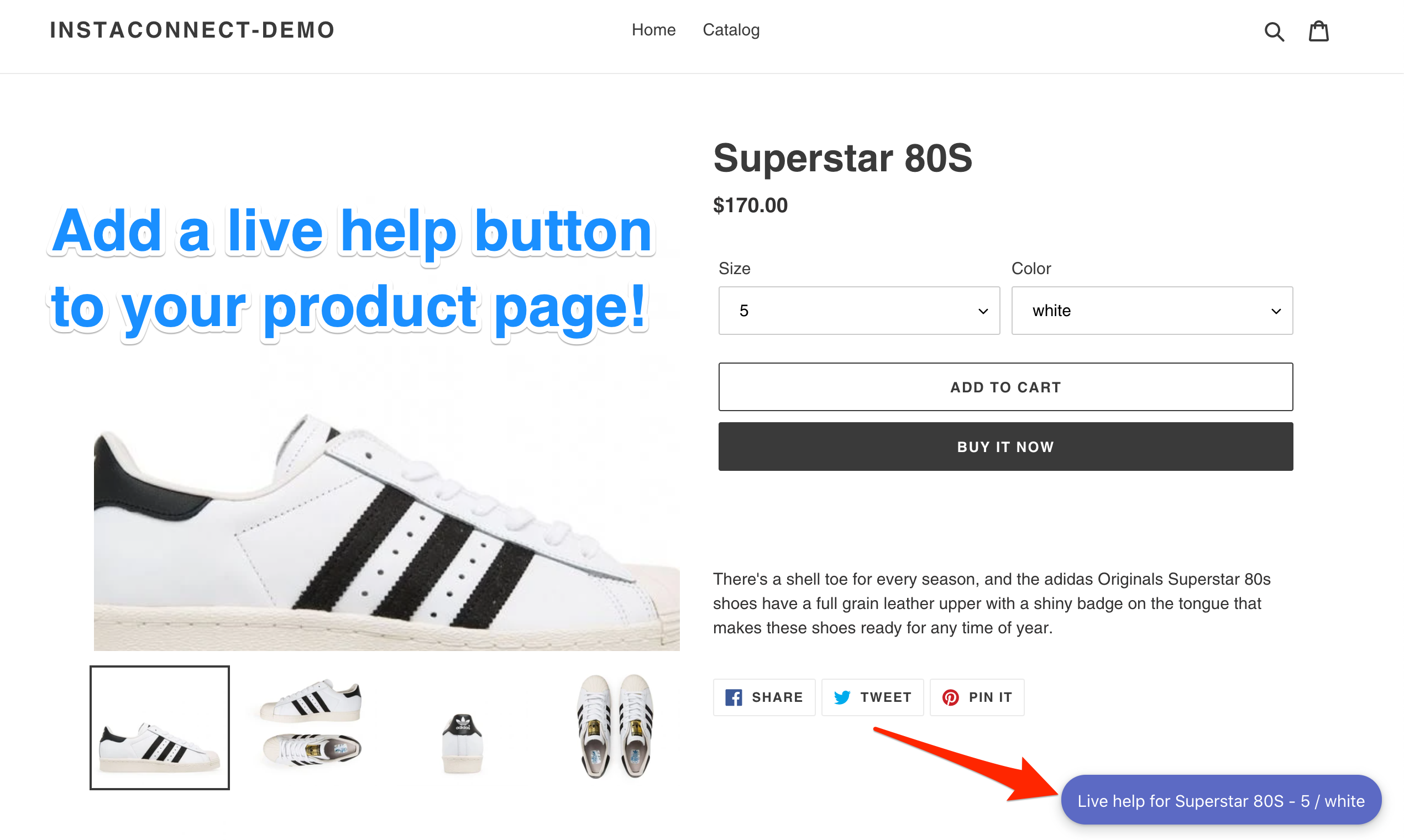This screenshot has width=1404, height=840.
Task: Tweet the Superstar 80S product
Action: tap(872, 697)
